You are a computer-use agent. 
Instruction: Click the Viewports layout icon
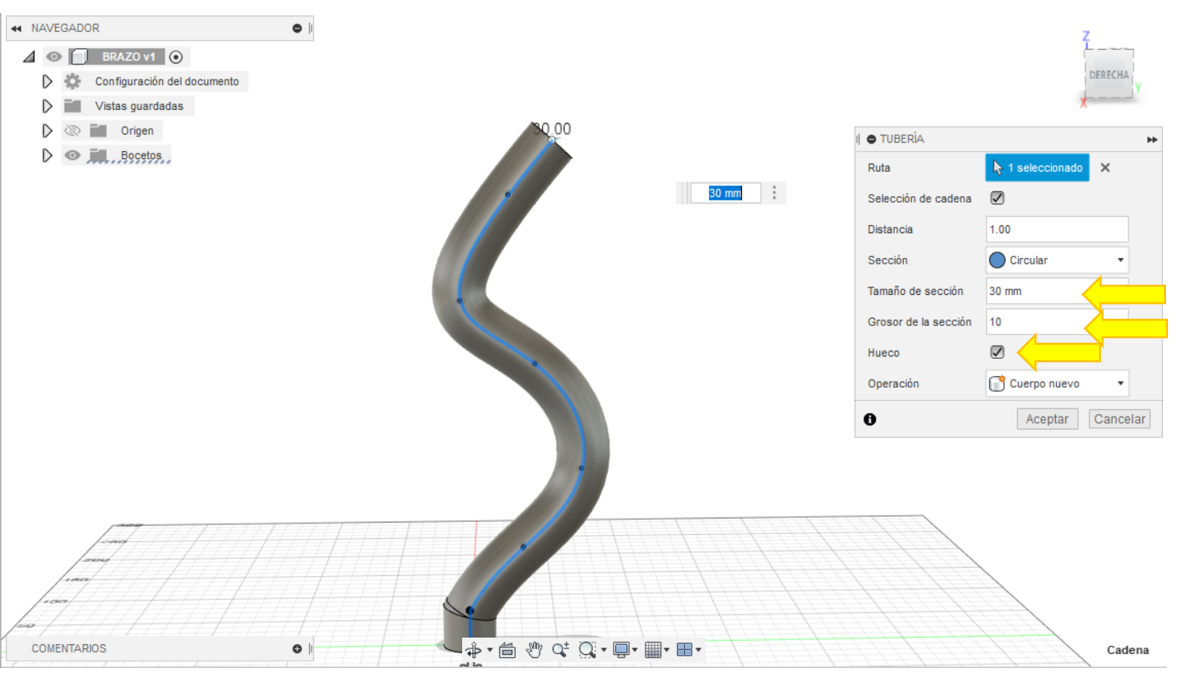tap(684, 650)
